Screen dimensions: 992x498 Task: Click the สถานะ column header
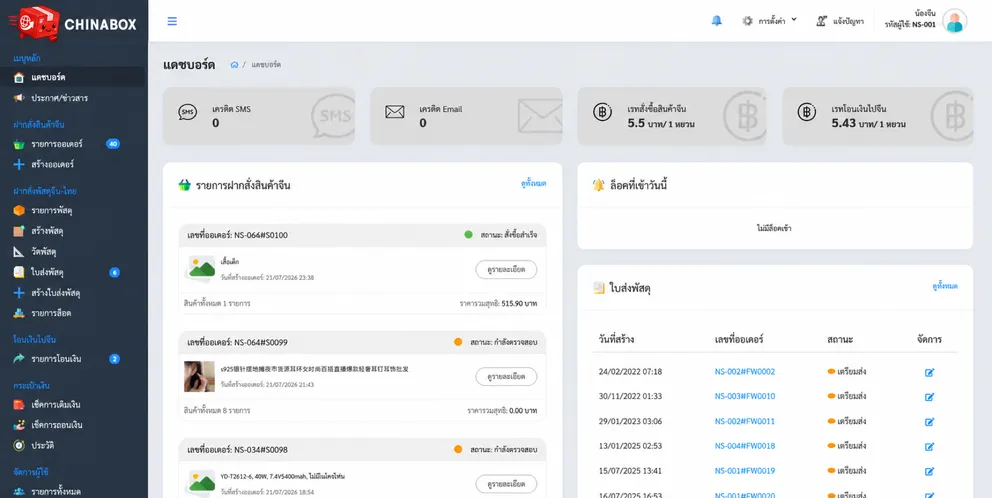(840, 339)
